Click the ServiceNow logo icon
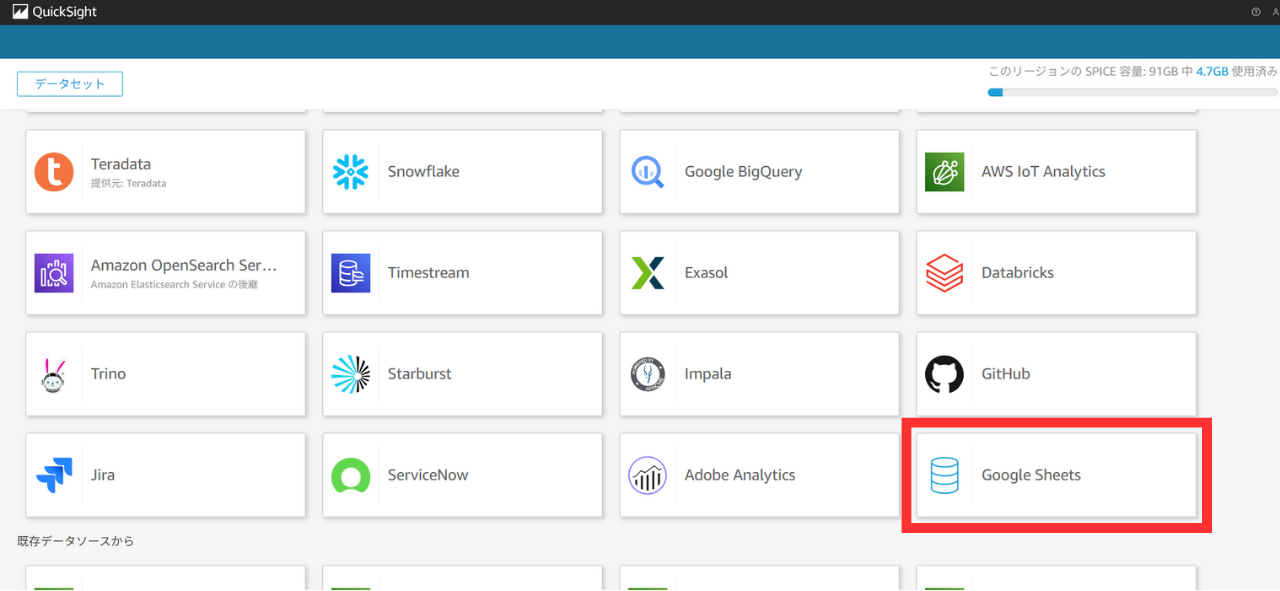Screen dimensions: 1280x591 click(351, 476)
